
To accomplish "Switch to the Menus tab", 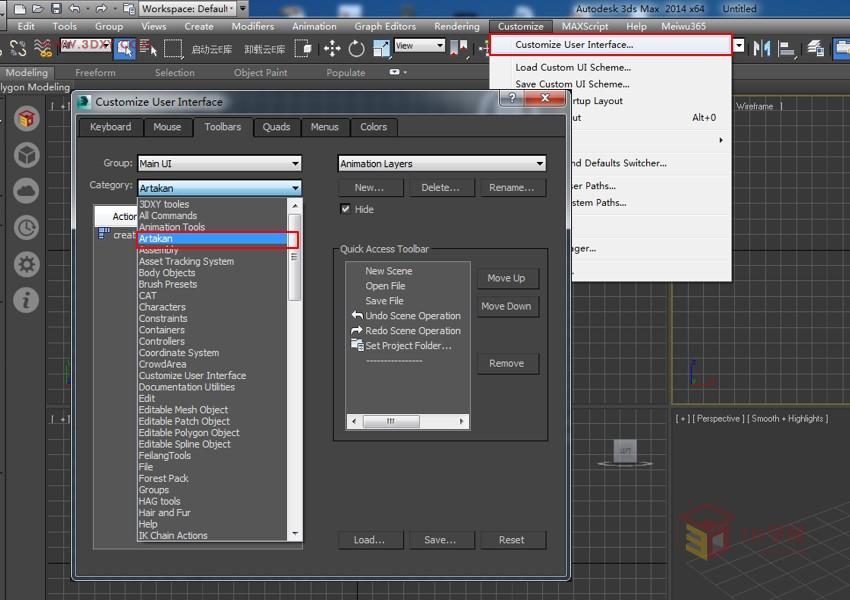I will tap(325, 127).
